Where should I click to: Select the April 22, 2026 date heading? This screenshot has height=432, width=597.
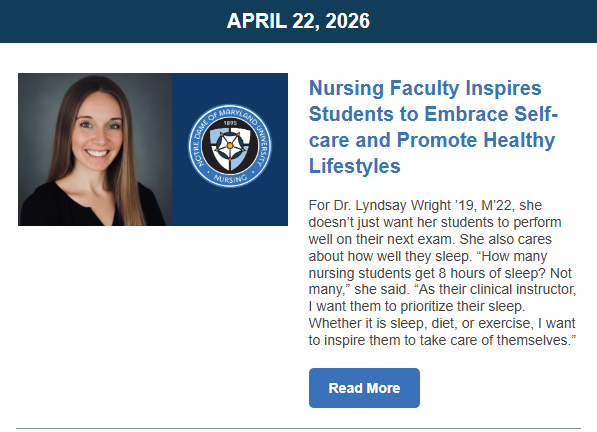pos(298,21)
